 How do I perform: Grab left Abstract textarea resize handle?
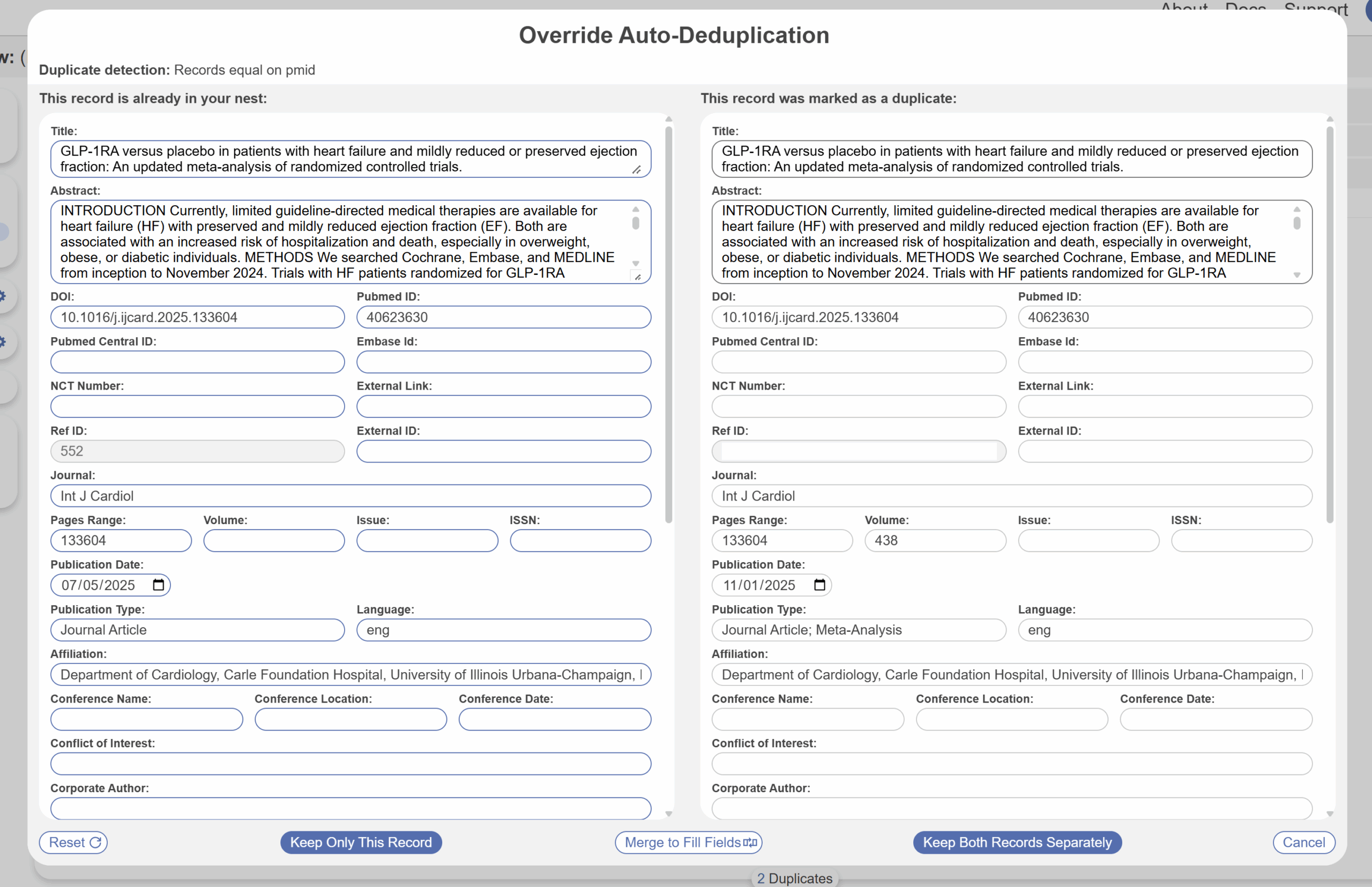point(638,277)
